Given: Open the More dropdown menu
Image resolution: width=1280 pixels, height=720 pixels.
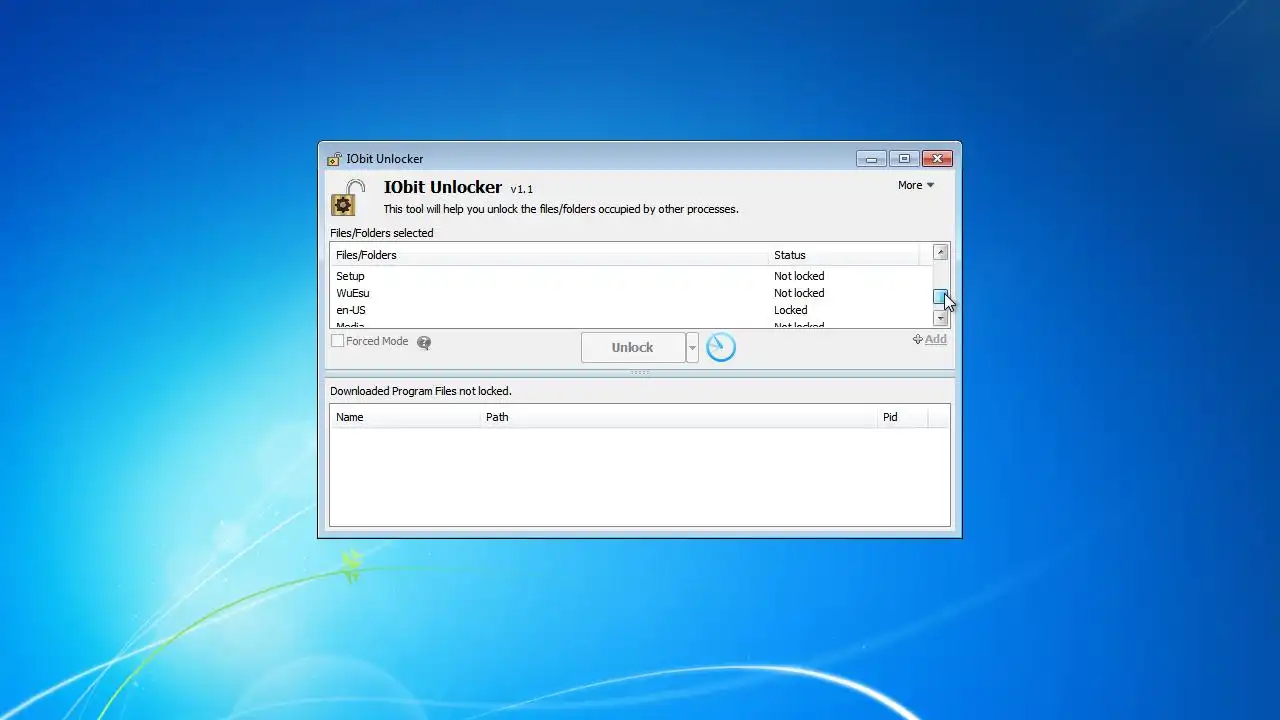Looking at the screenshot, I should click(916, 185).
